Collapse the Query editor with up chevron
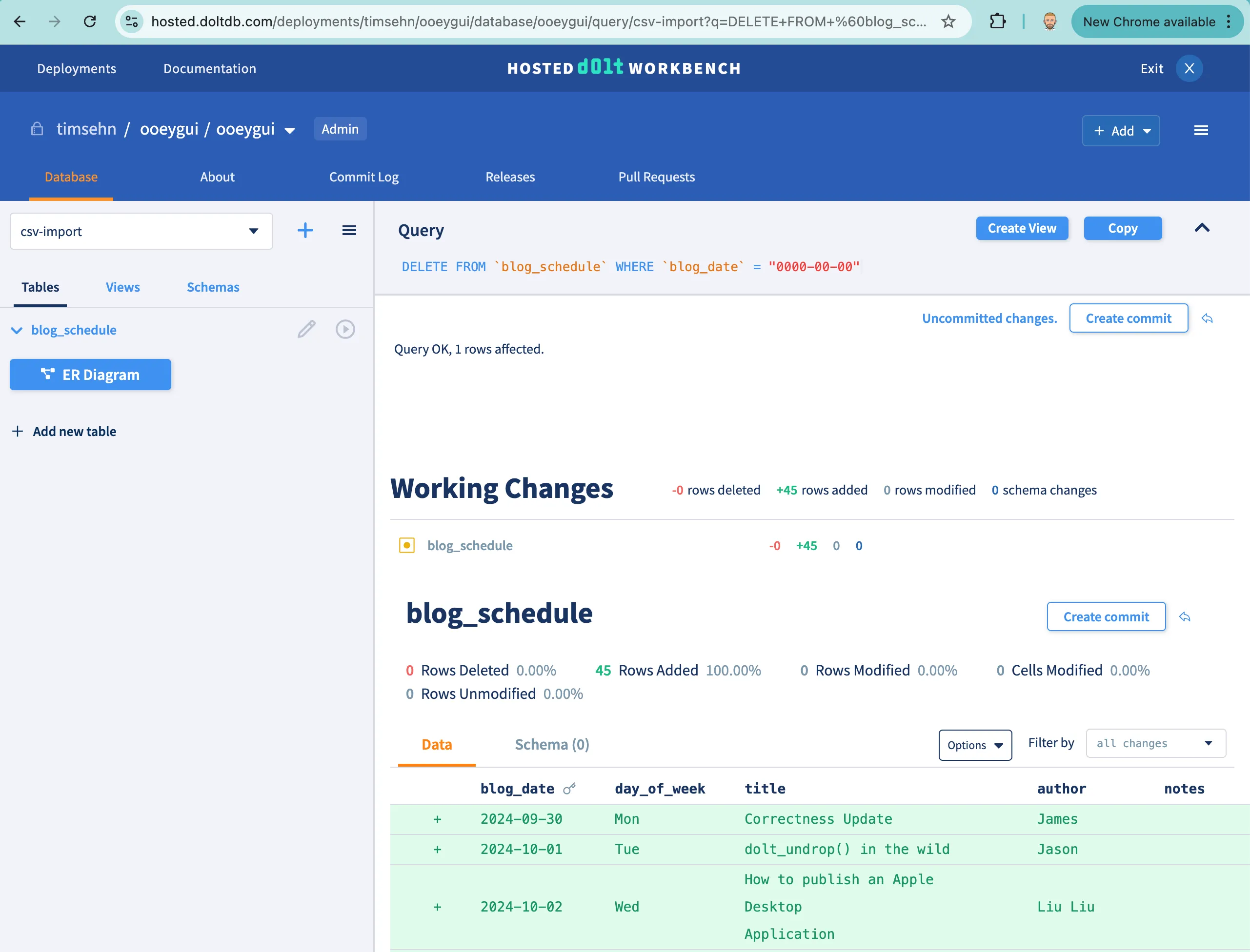 [x=1201, y=228]
